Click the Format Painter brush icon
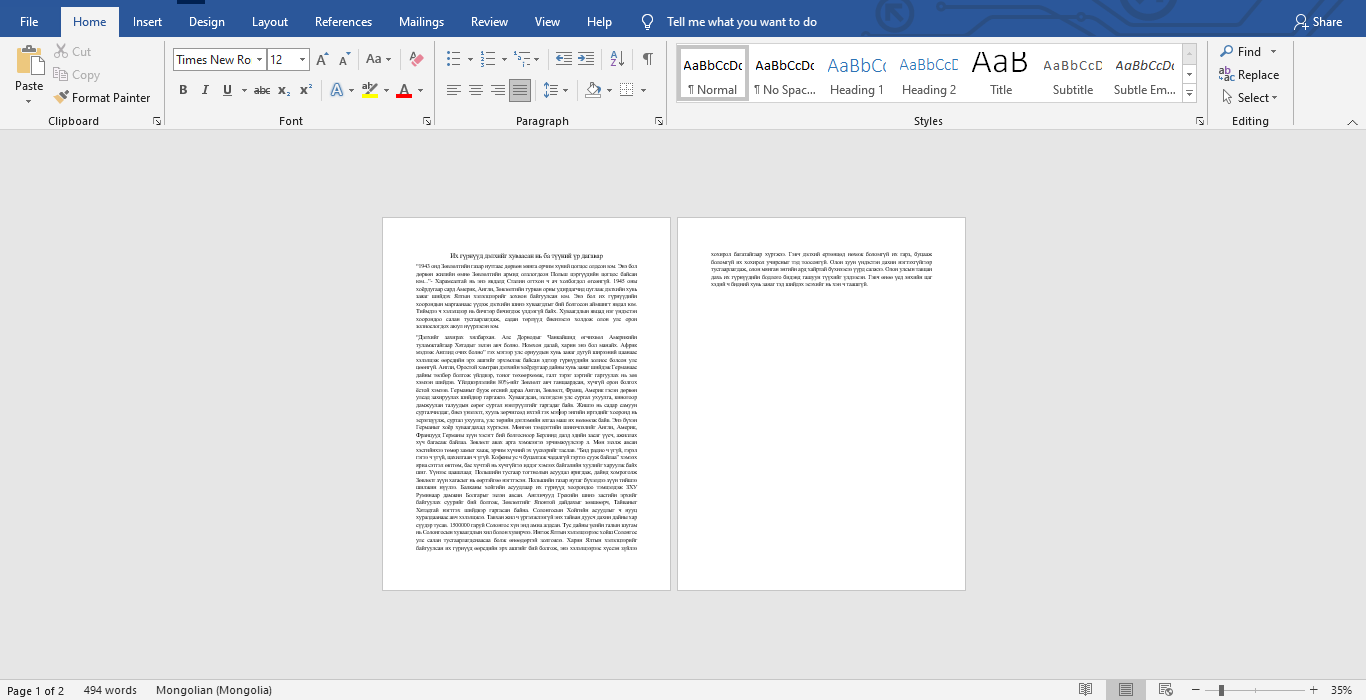Screen dimensions: 1366x700 pos(61,98)
